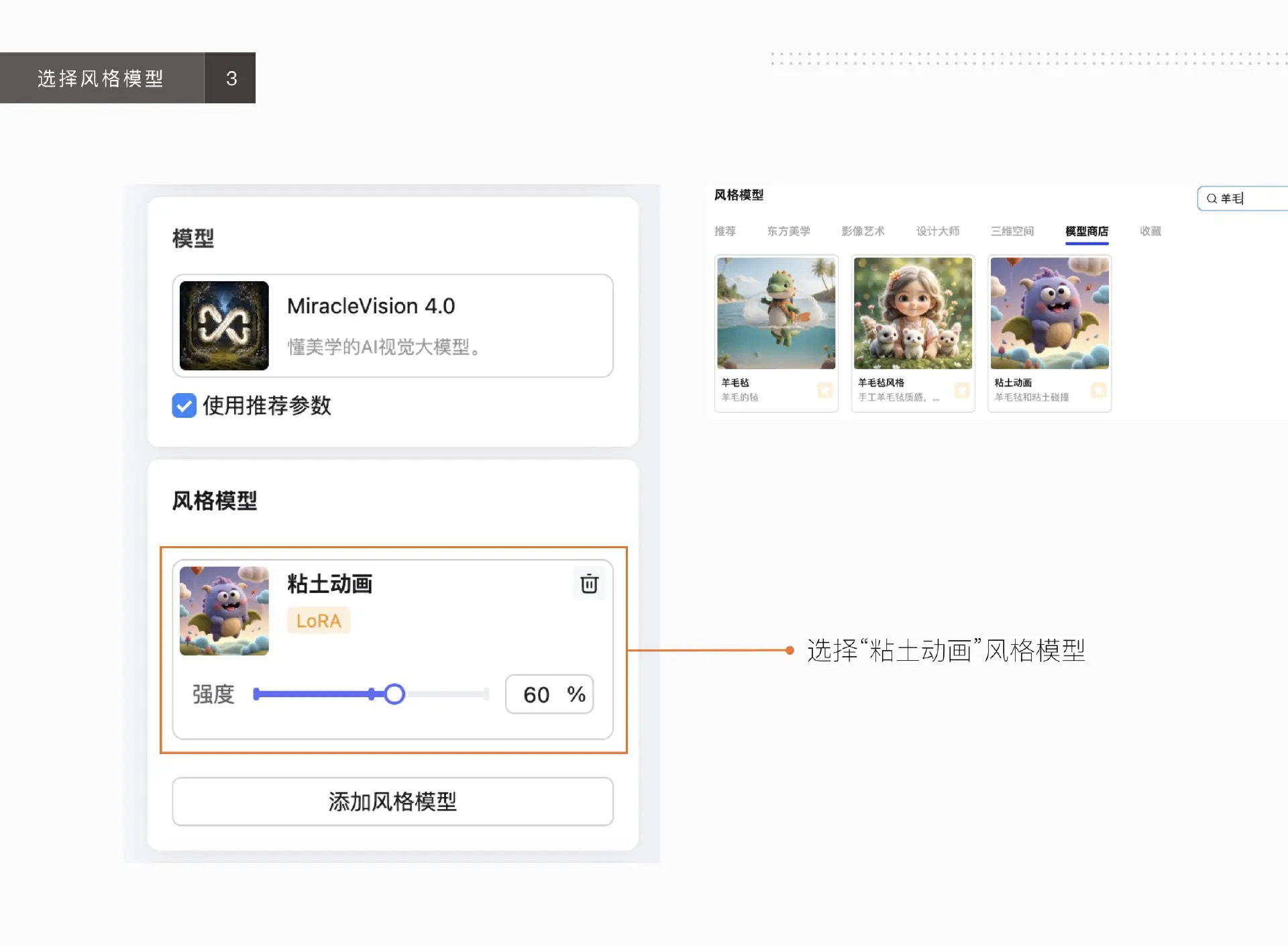Star the 粘土动画 card in the store
Image resolution: width=1288 pixels, height=946 pixels.
click(x=1098, y=389)
